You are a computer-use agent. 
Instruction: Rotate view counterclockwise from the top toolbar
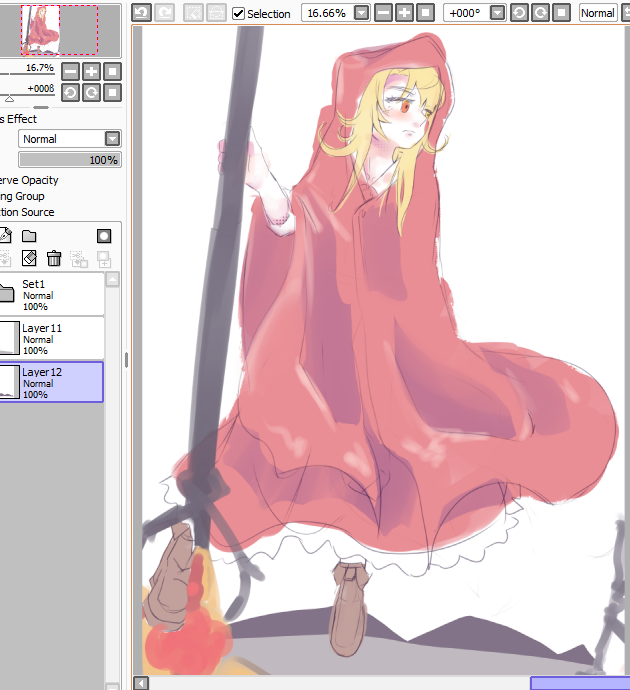tap(519, 13)
